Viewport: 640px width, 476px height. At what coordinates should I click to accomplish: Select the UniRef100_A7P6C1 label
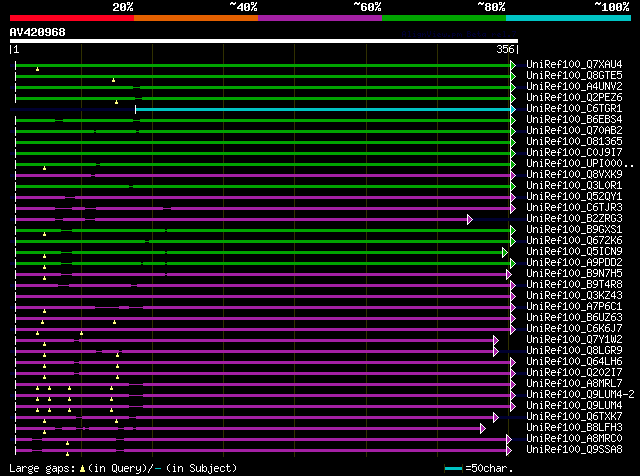pyautogui.click(x=574, y=307)
